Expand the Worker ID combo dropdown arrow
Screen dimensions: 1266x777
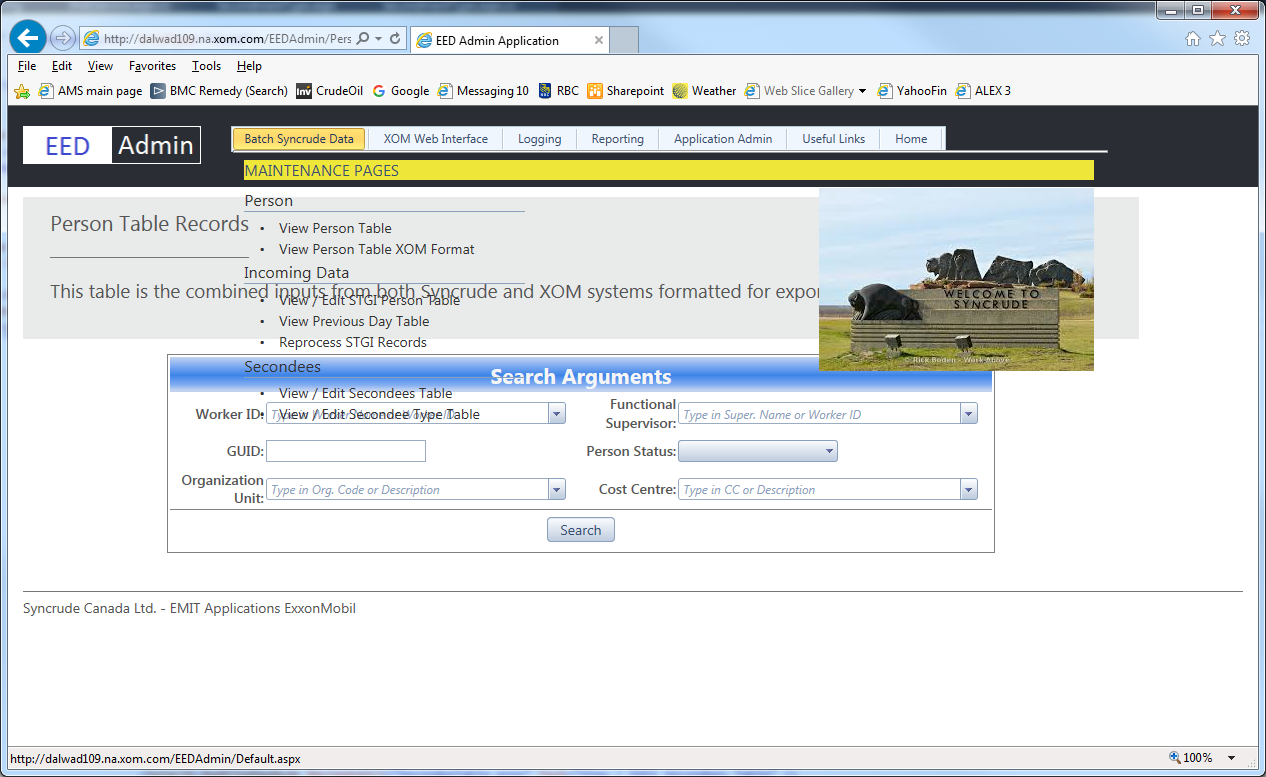click(557, 414)
